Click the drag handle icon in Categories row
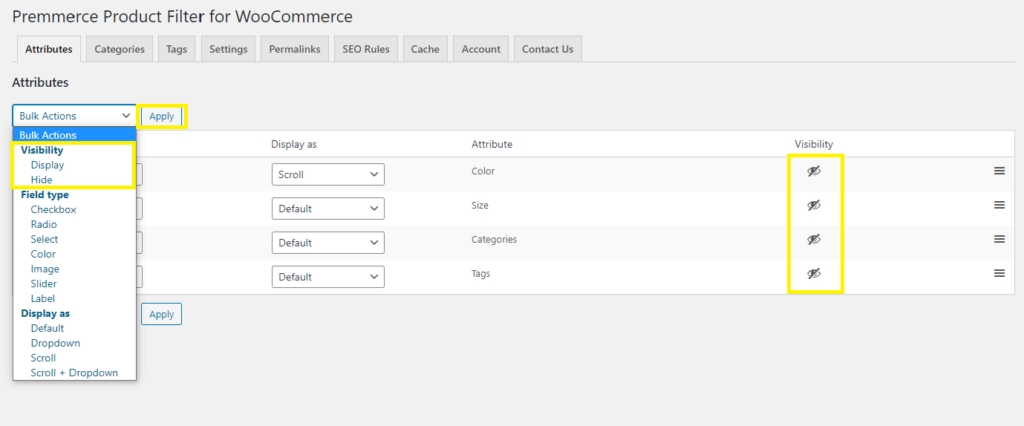This screenshot has width=1024, height=426. (998, 239)
